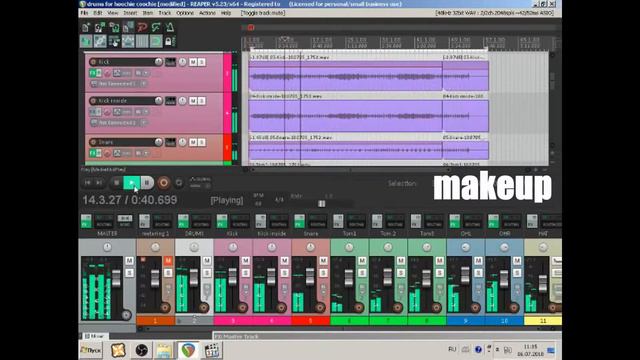Arm the Kick track for recording
This screenshot has height=360, width=640.
click(x=93, y=62)
